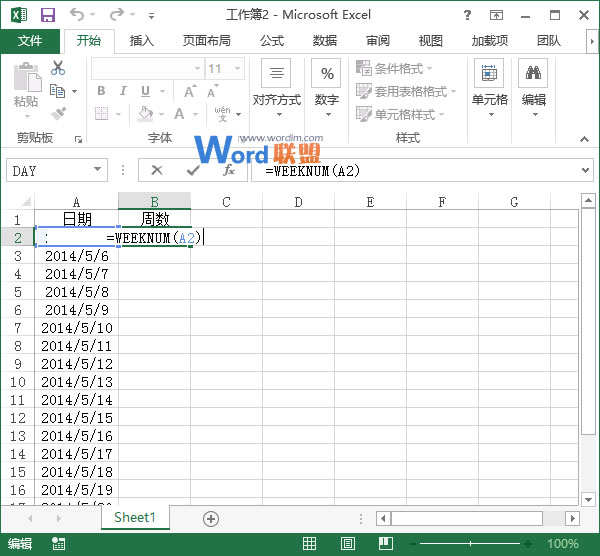
Task: Open 条件格式 conditional formatting menu
Action: click(x=394, y=68)
